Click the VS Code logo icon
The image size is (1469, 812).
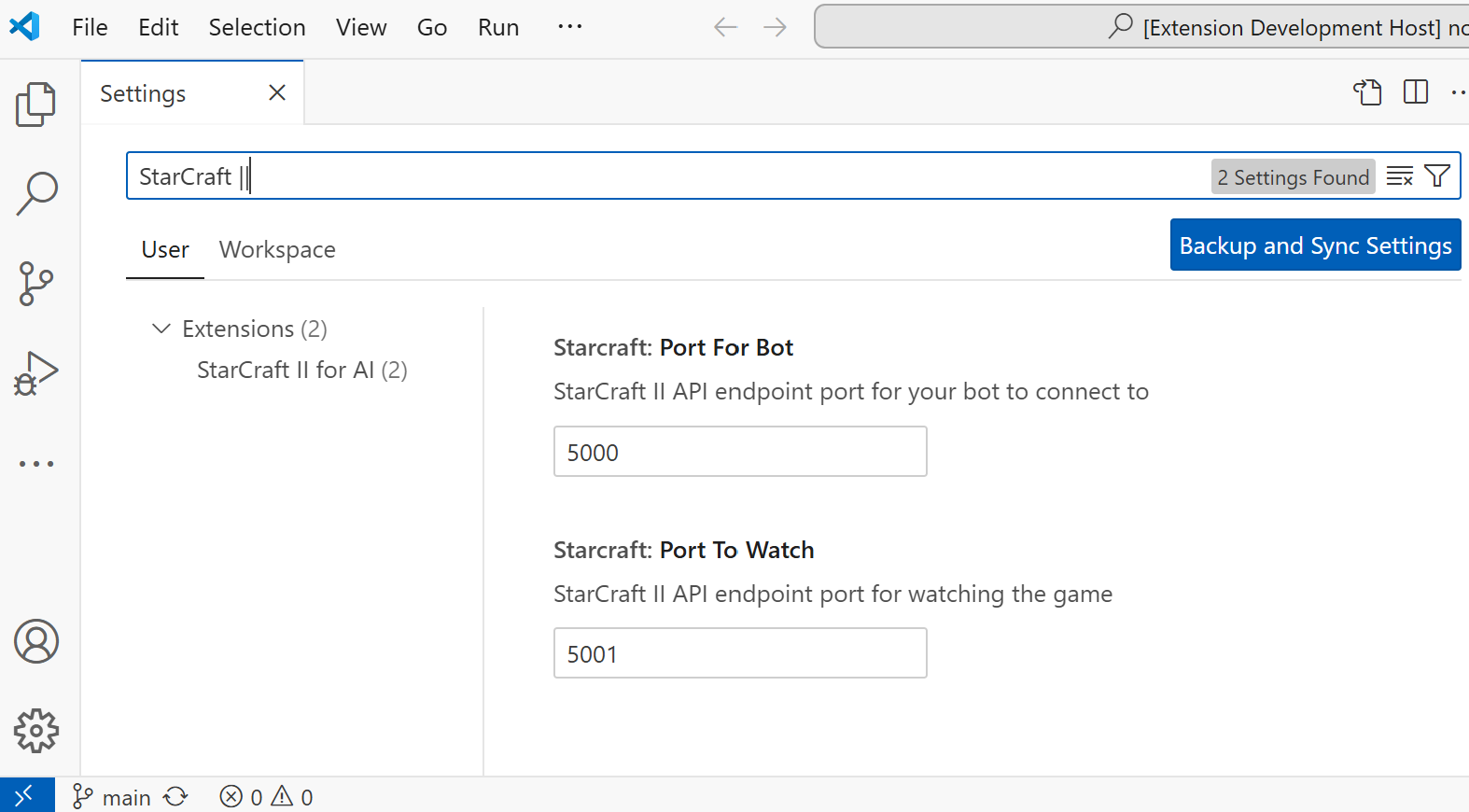pos(24,26)
